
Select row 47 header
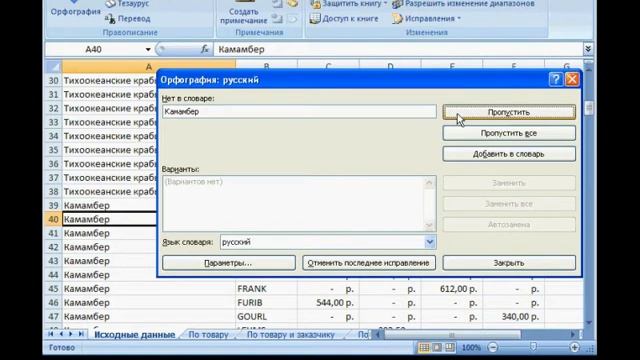[53, 316]
